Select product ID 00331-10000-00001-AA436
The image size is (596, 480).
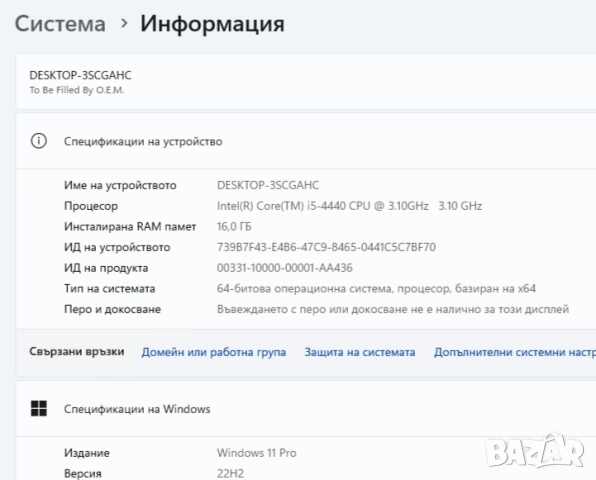285,268
